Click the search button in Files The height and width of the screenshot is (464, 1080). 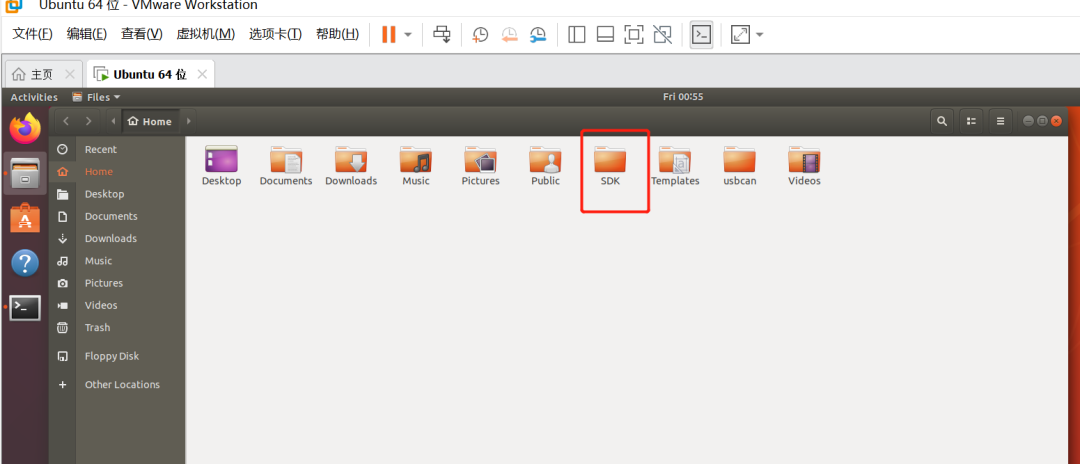(942, 121)
